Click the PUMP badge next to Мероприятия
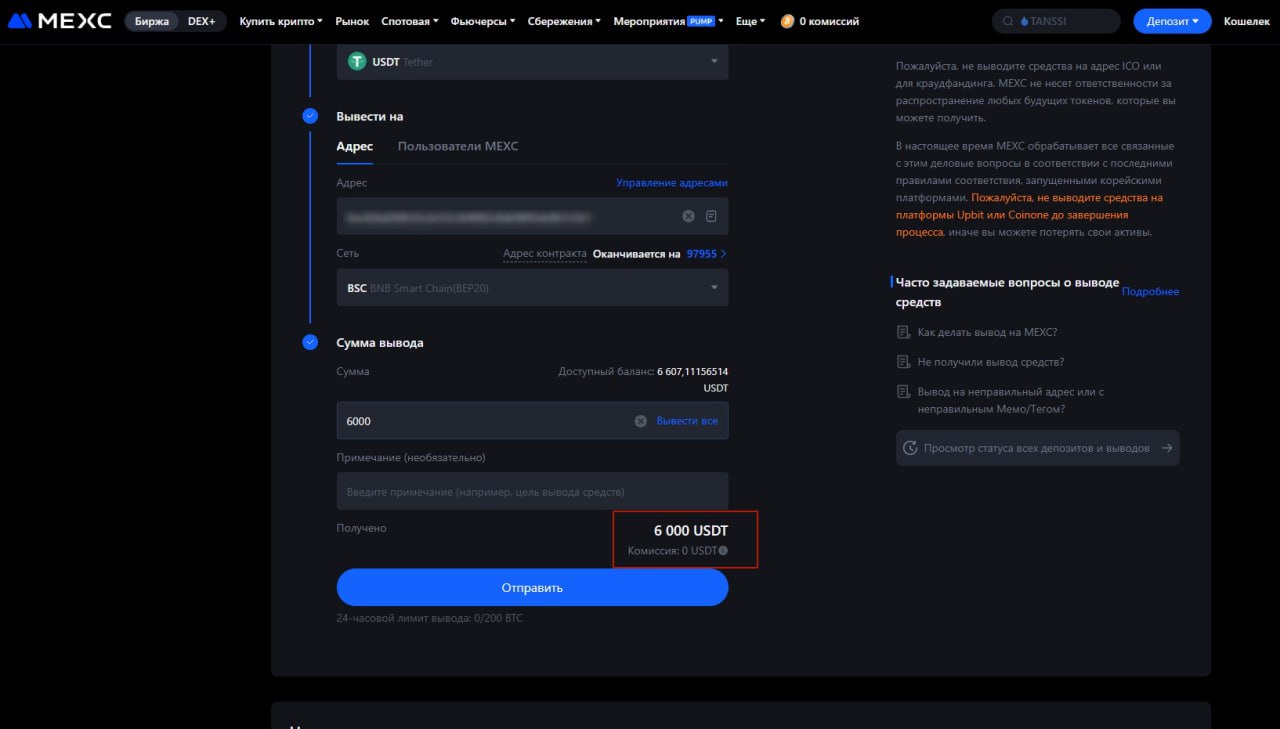 click(702, 21)
